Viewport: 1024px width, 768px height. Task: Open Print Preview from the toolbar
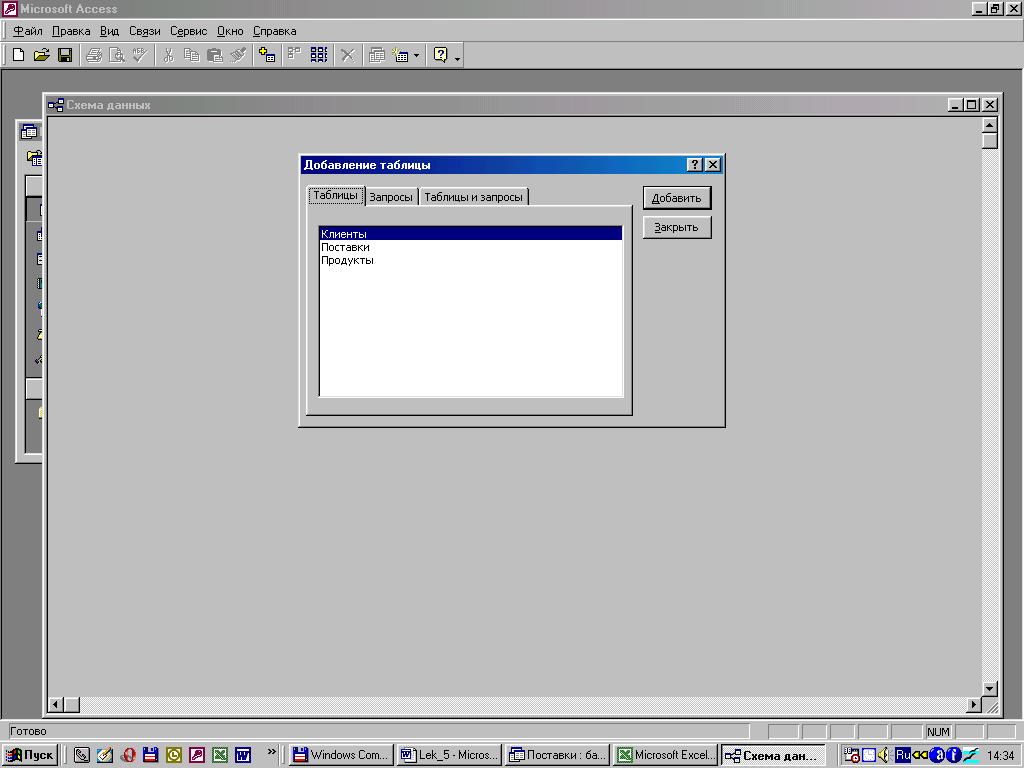117,56
